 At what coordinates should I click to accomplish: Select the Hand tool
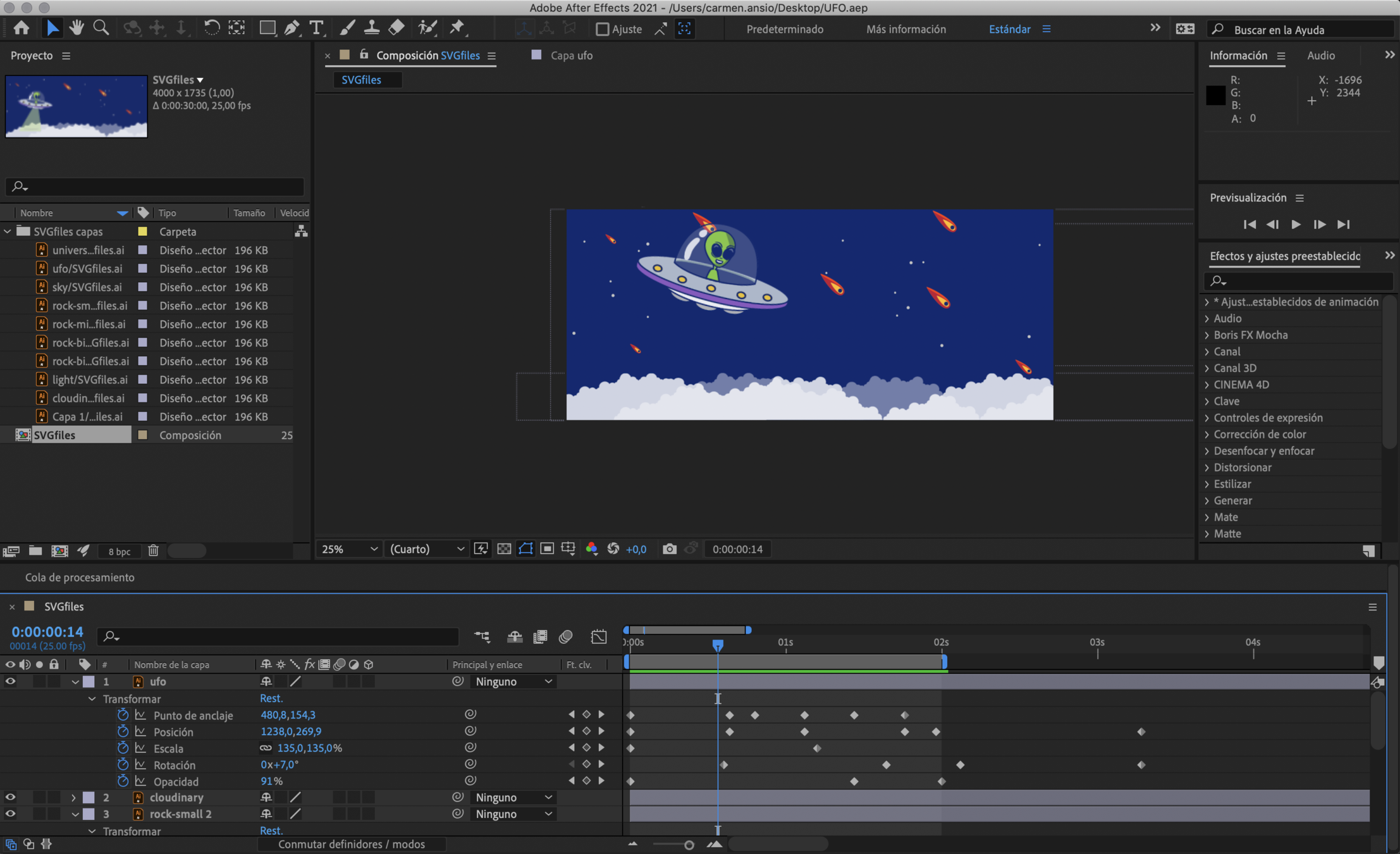point(77,28)
